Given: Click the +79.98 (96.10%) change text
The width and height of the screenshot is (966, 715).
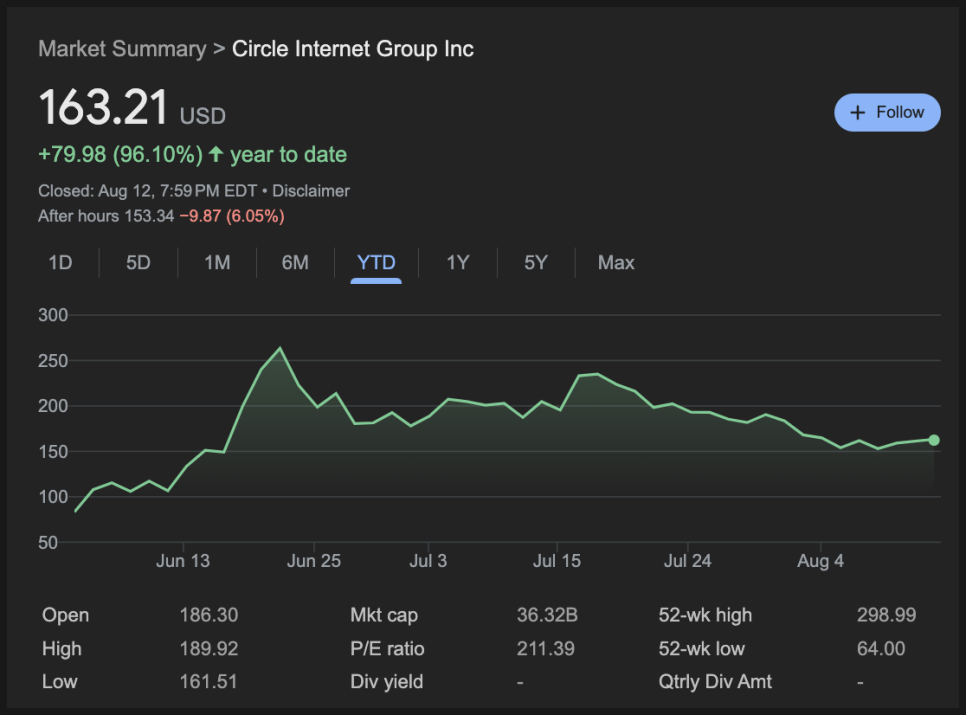Looking at the screenshot, I should click(x=121, y=155).
